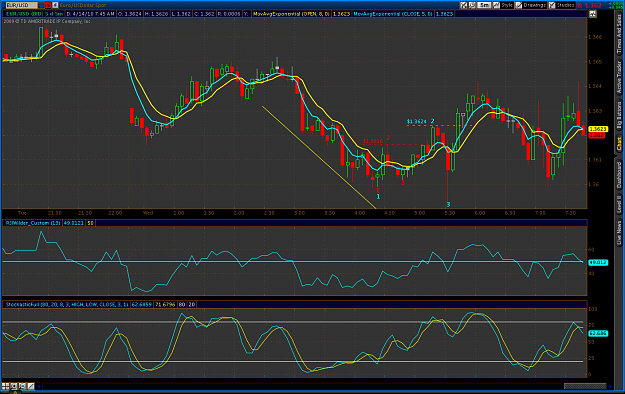Click the RSIWilder_Custom (13) study label
The height and width of the screenshot is (394, 625).
33,223
